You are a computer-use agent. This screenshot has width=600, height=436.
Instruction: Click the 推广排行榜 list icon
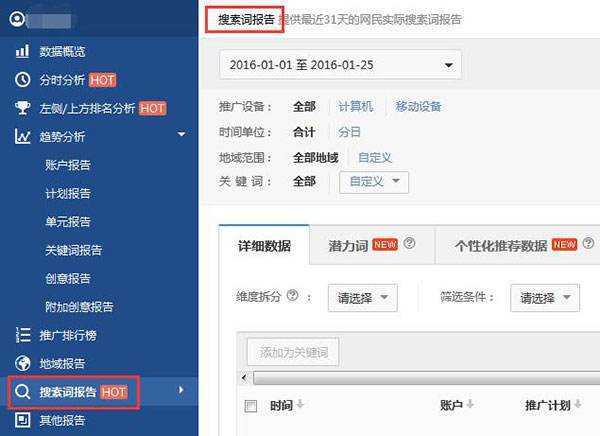point(23,335)
